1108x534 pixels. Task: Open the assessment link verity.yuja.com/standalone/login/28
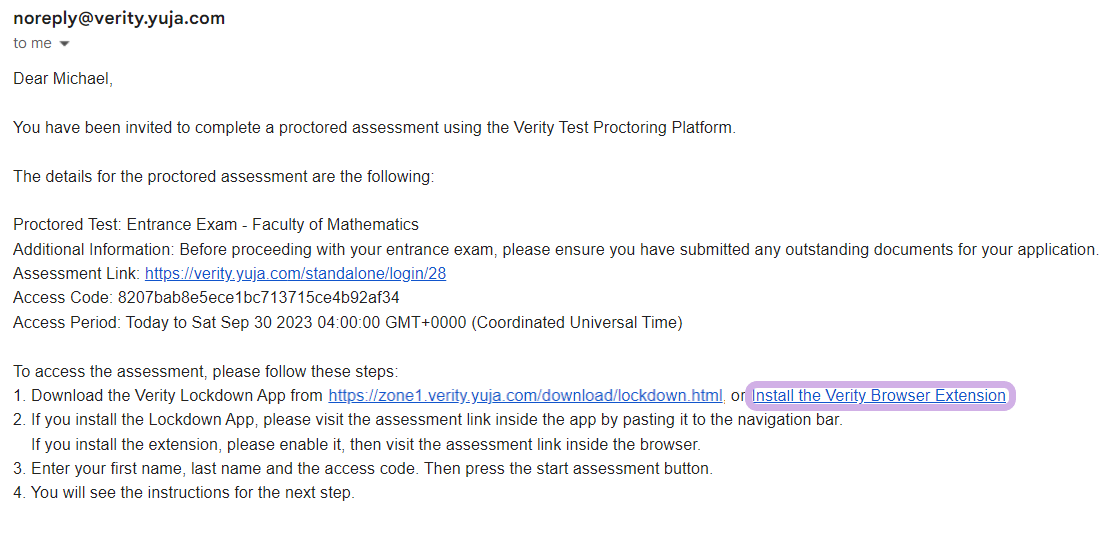[x=295, y=273]
